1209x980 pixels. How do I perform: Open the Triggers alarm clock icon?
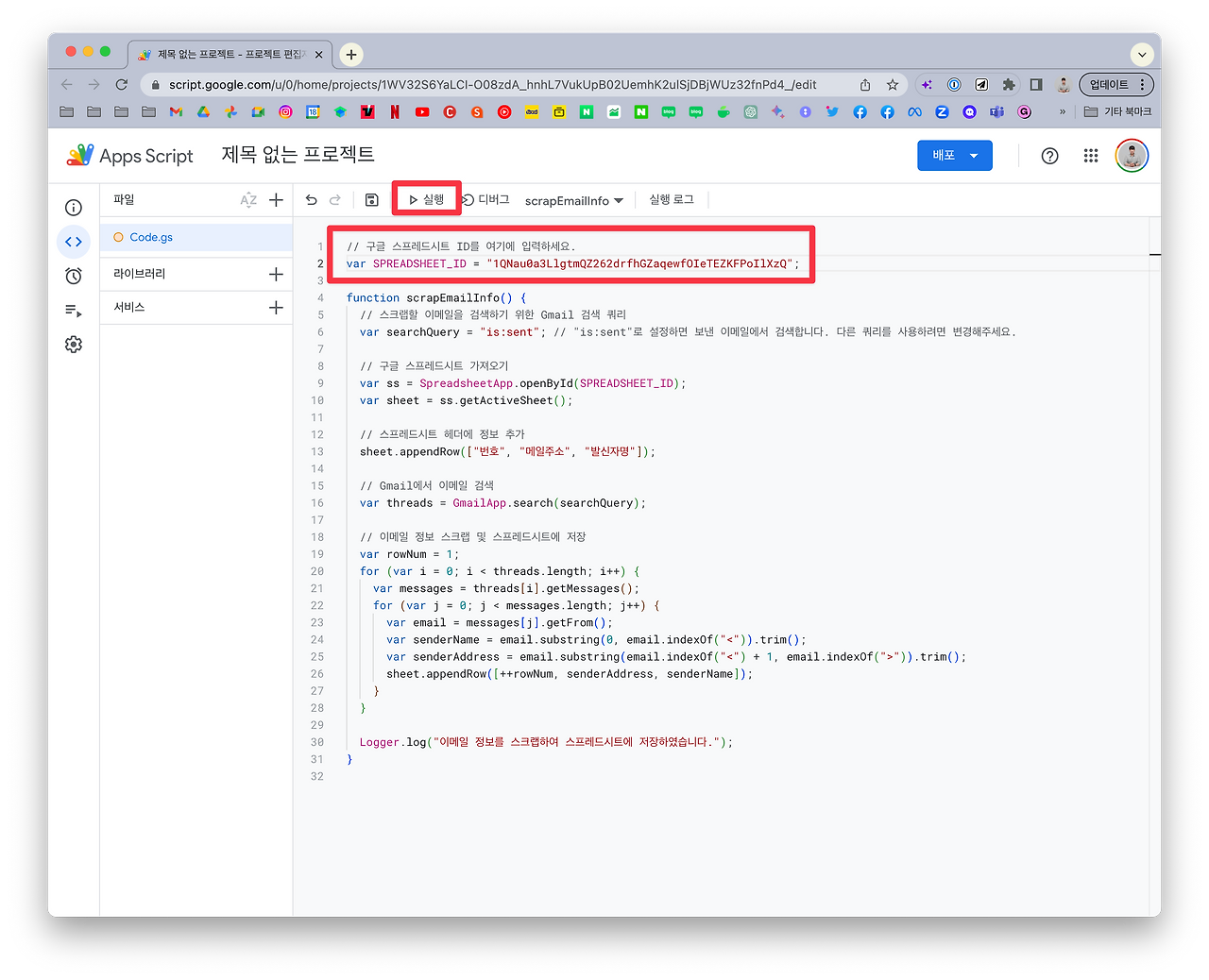[74, 276]
